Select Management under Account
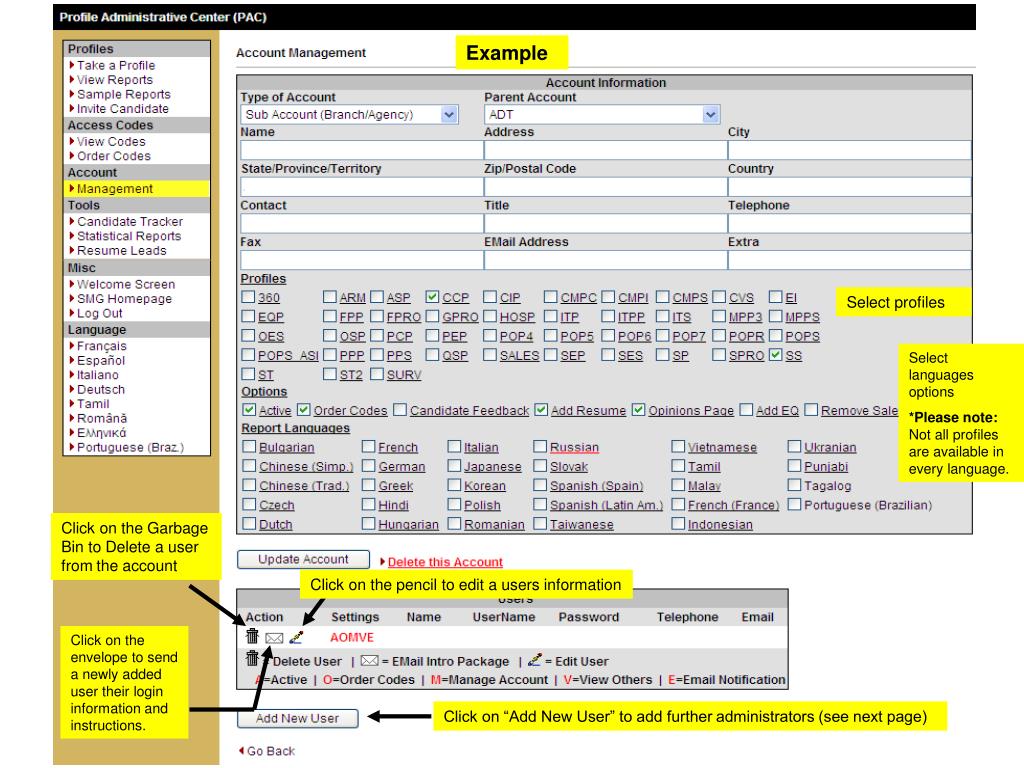1024x768 pixels. coord(114,189)
